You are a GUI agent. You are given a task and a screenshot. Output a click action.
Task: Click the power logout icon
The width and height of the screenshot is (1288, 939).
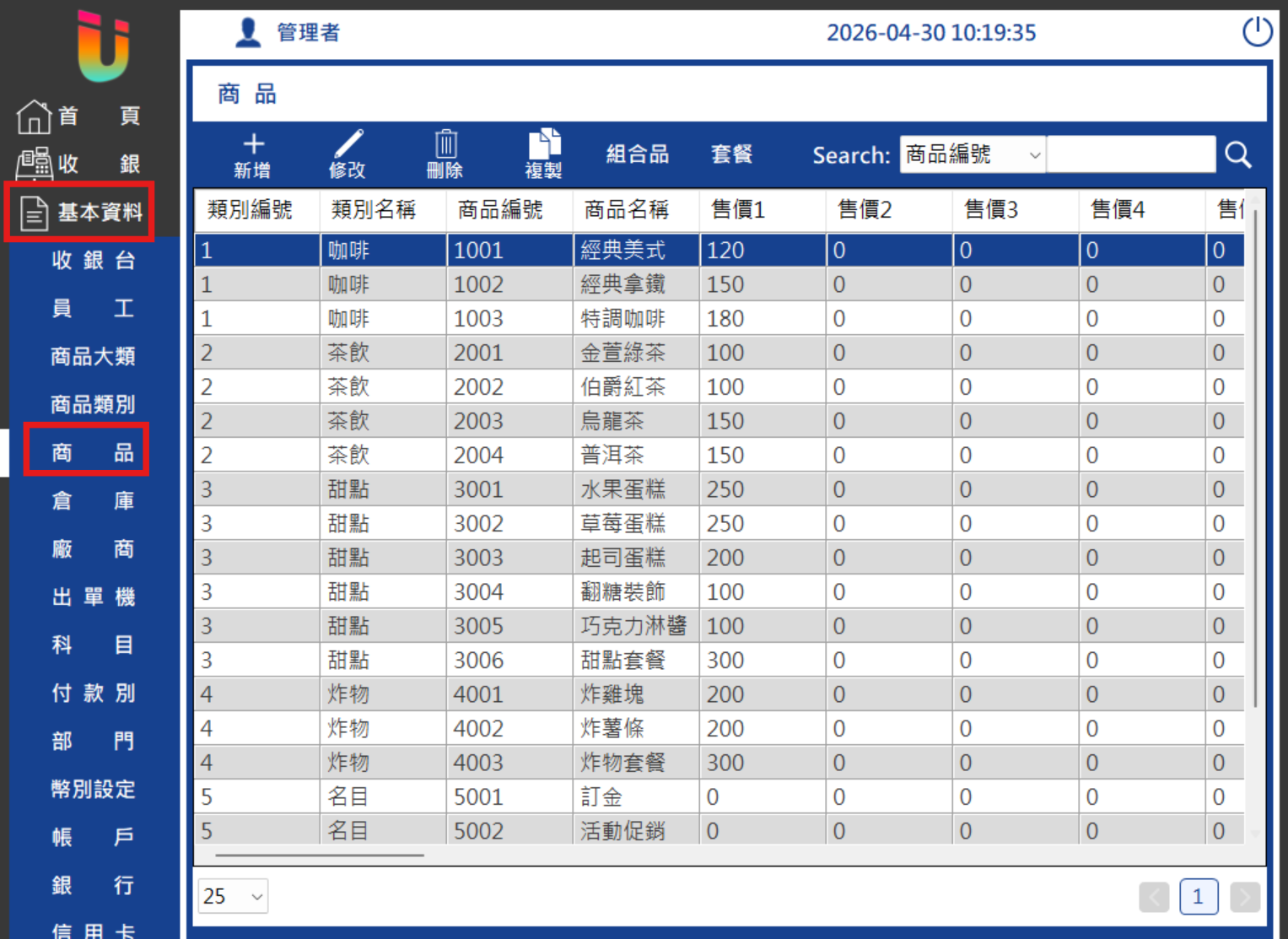click(x=1257, y=32)
